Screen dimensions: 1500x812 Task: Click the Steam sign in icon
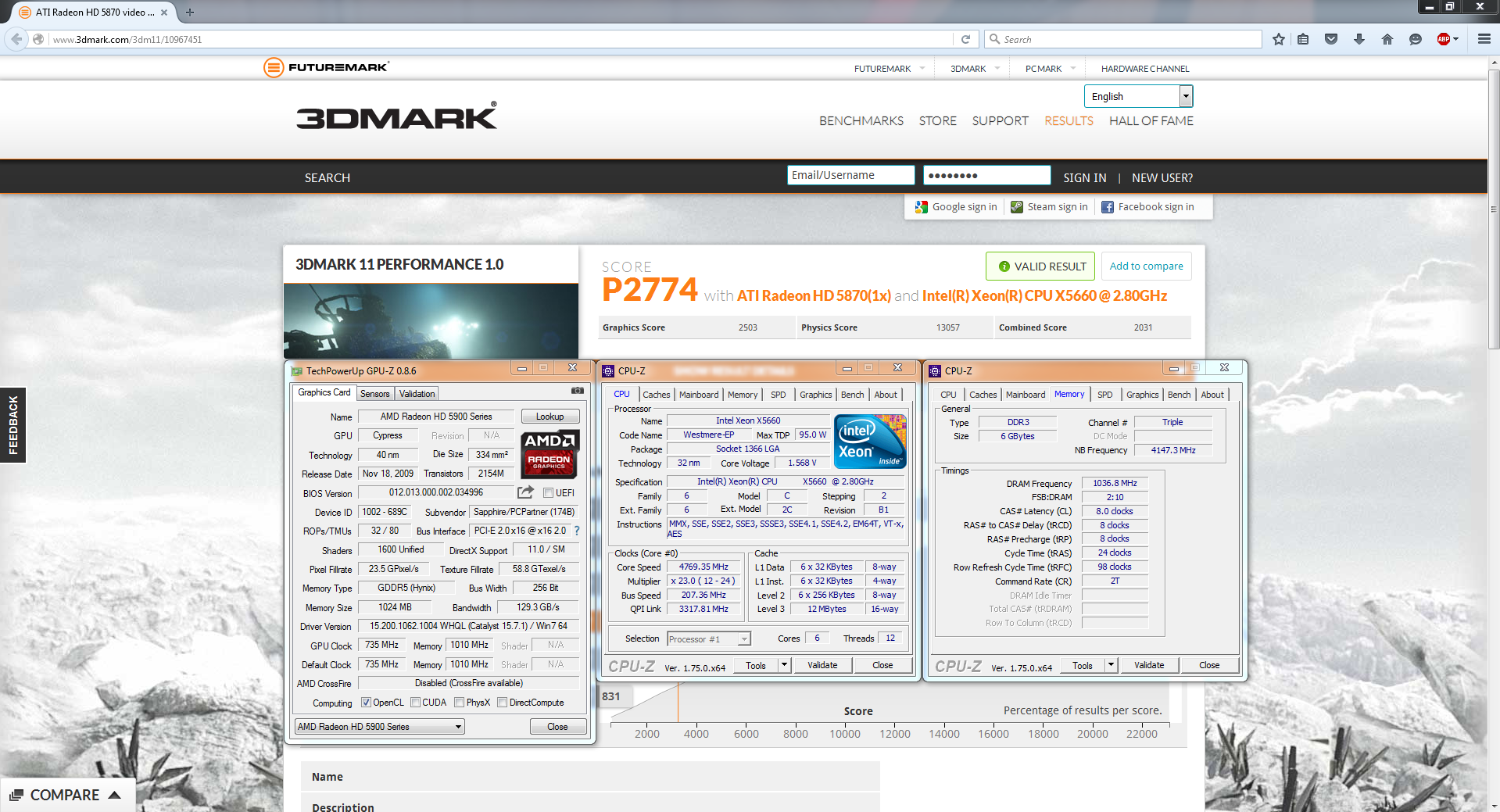(x=1017, y=207)
